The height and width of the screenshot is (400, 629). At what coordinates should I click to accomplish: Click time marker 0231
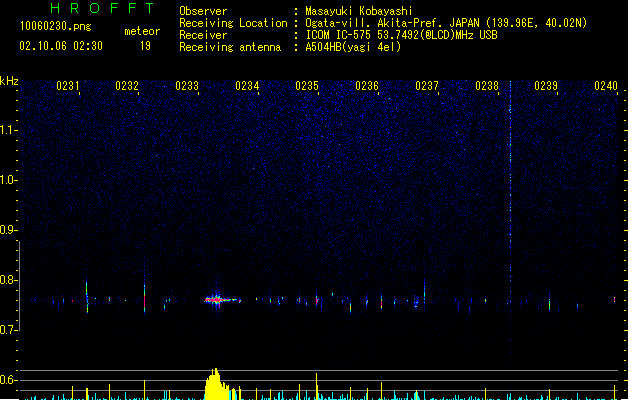coord(68,86)
